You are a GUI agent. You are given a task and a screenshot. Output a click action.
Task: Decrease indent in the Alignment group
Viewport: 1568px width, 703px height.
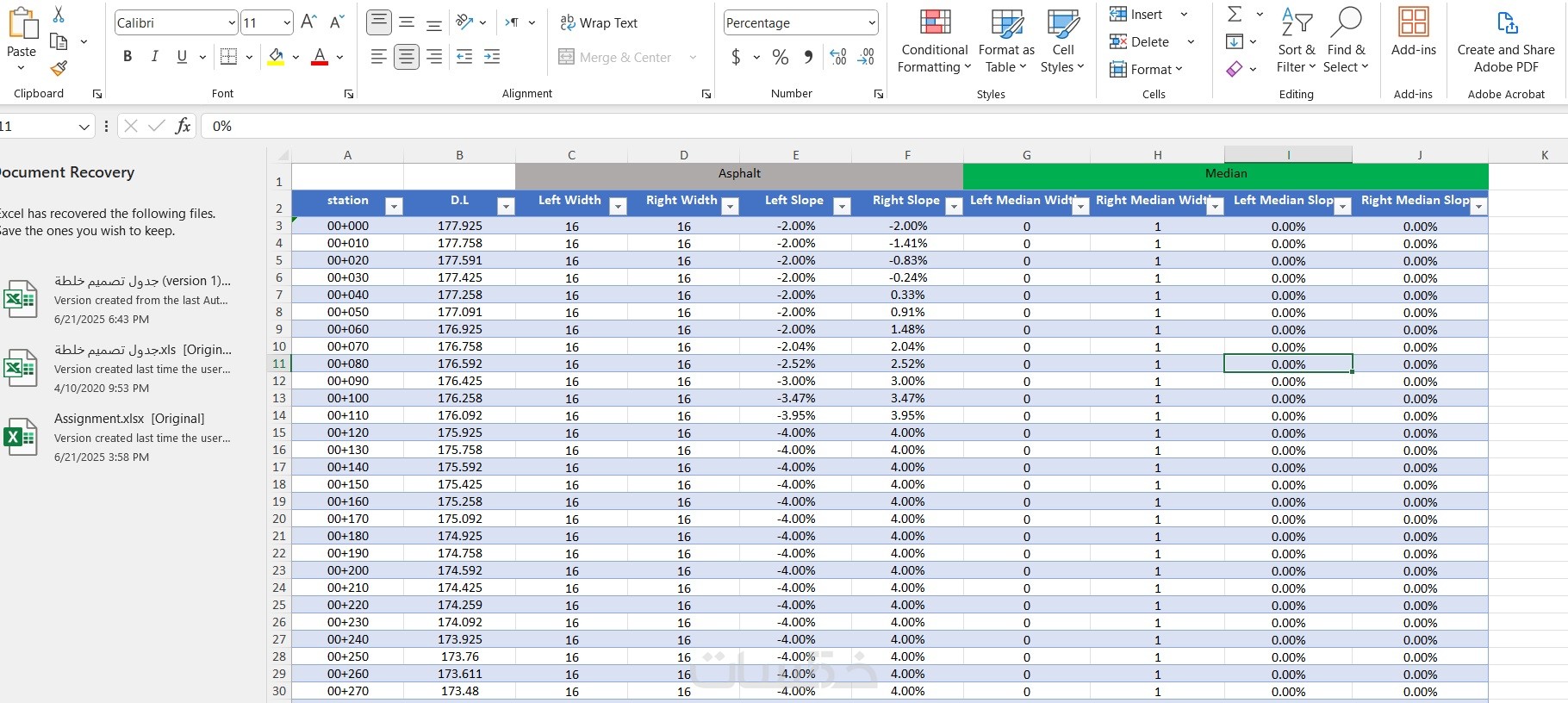(x=464, y=57)
